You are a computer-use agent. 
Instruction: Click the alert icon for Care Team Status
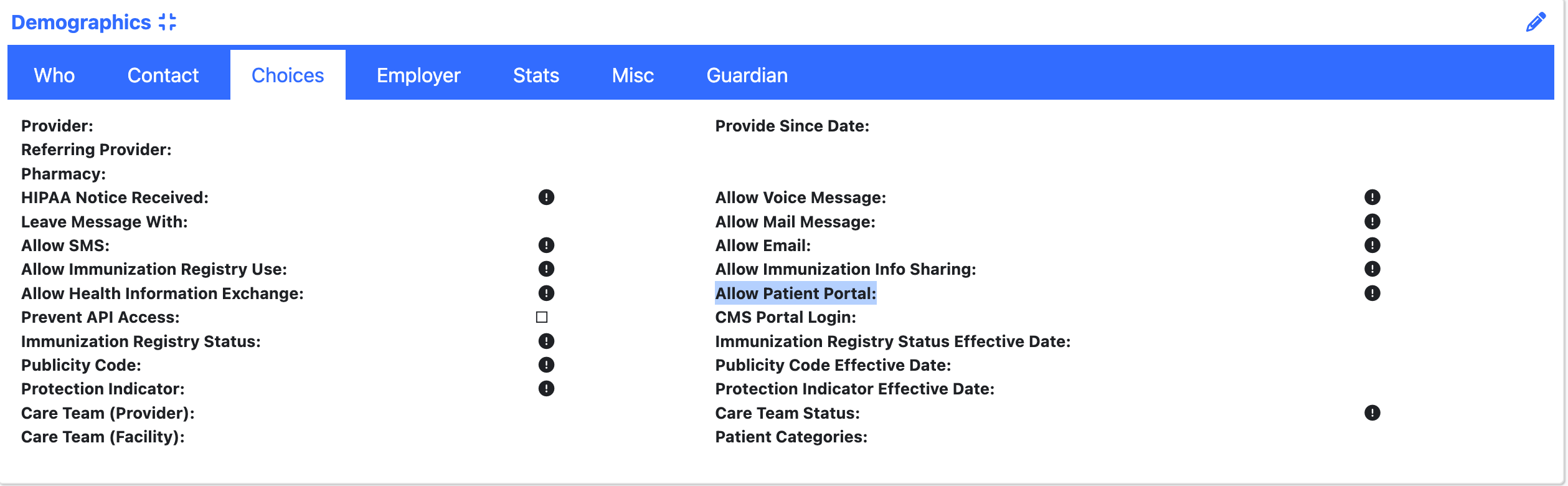(x=1373, y=412)
